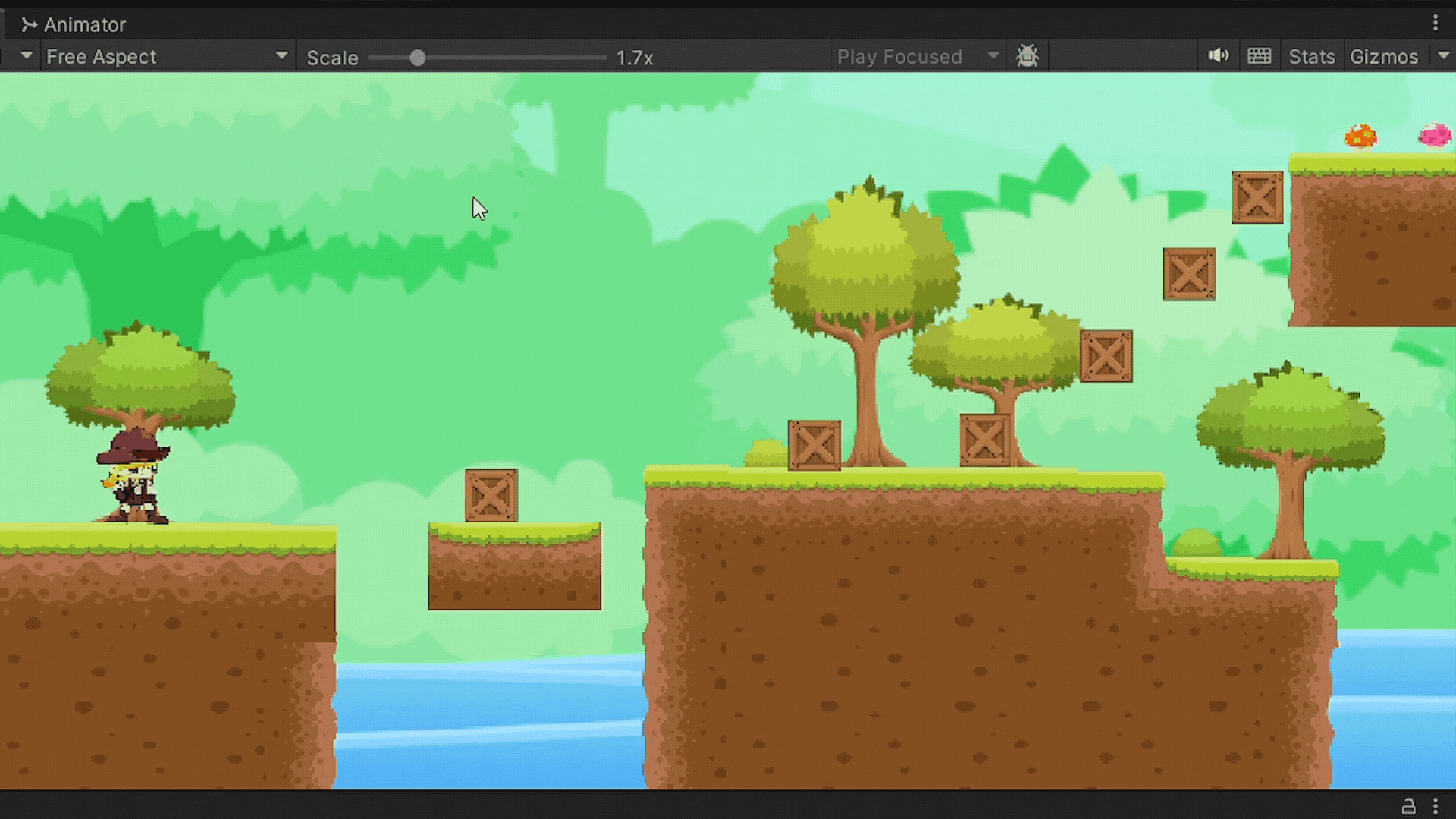Click the lock icon in bottom bar
The image size is (1456, 819).
pyautogui.click(x=1408, y=805)
